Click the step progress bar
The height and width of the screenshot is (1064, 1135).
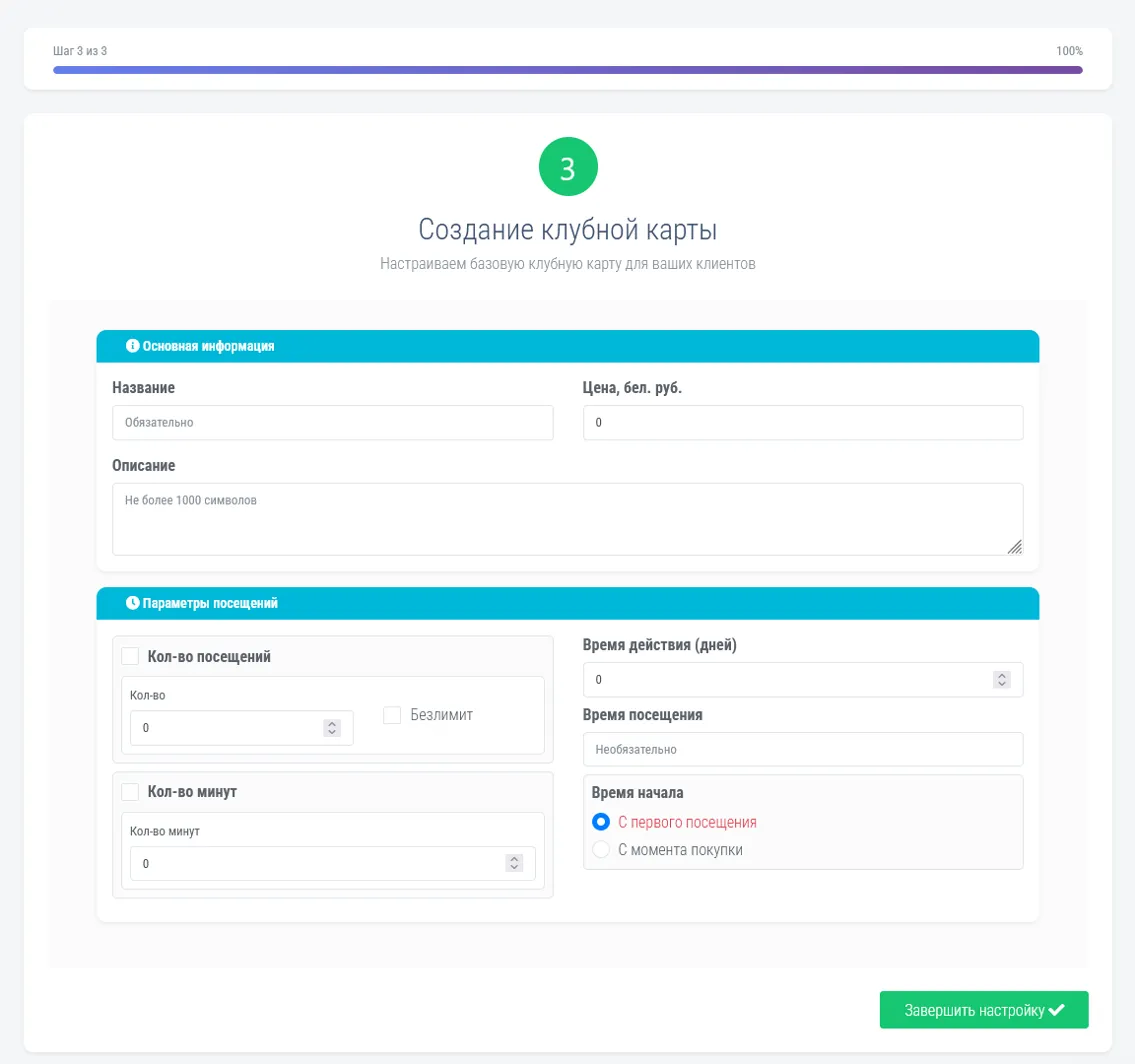(568, 70)
